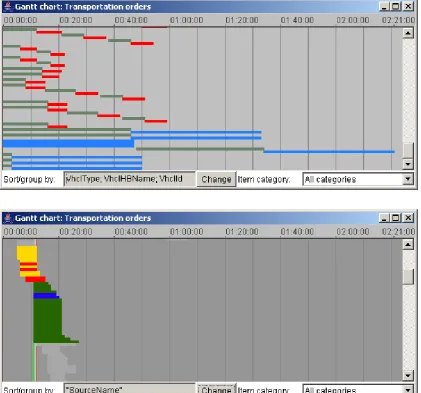The height and width of the screenshot is (393, 421).
Task: Click scroll up arrow in lower Gantt chart
Action: (x=408, y=244)
